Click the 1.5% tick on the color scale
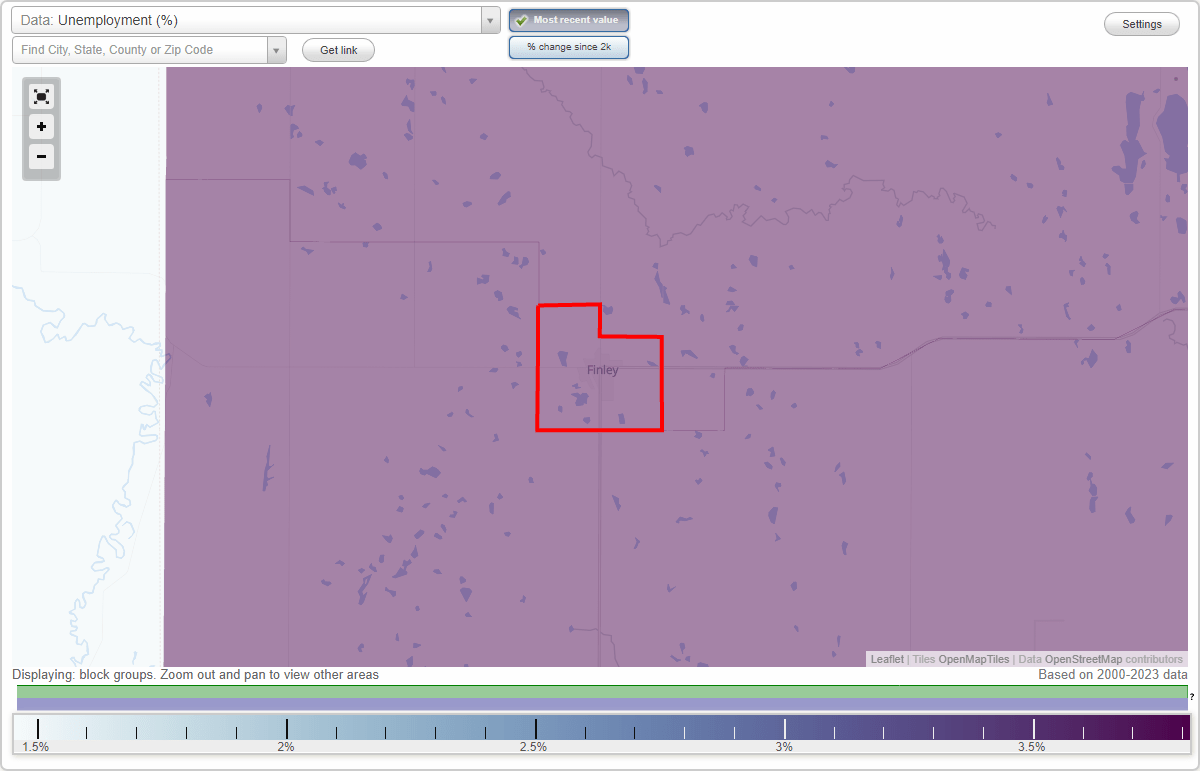The height and width of the screenshot is (771, 1200). click(36, 727)
